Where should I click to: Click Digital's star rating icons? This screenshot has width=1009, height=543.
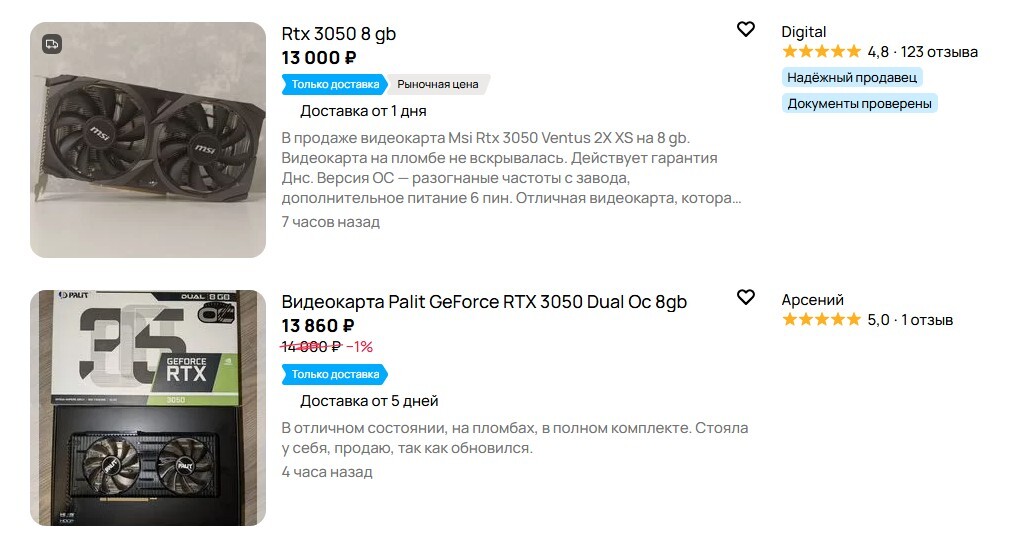(821, 52)
